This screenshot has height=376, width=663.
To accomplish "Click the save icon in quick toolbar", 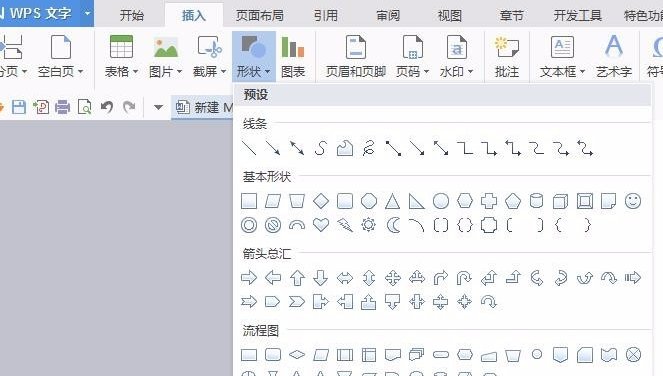I will click(x=19, y=107).
